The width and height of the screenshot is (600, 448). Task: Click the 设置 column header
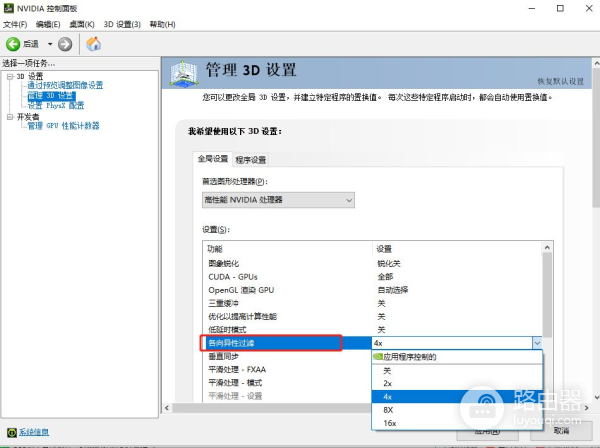click(x=457, y=249)
